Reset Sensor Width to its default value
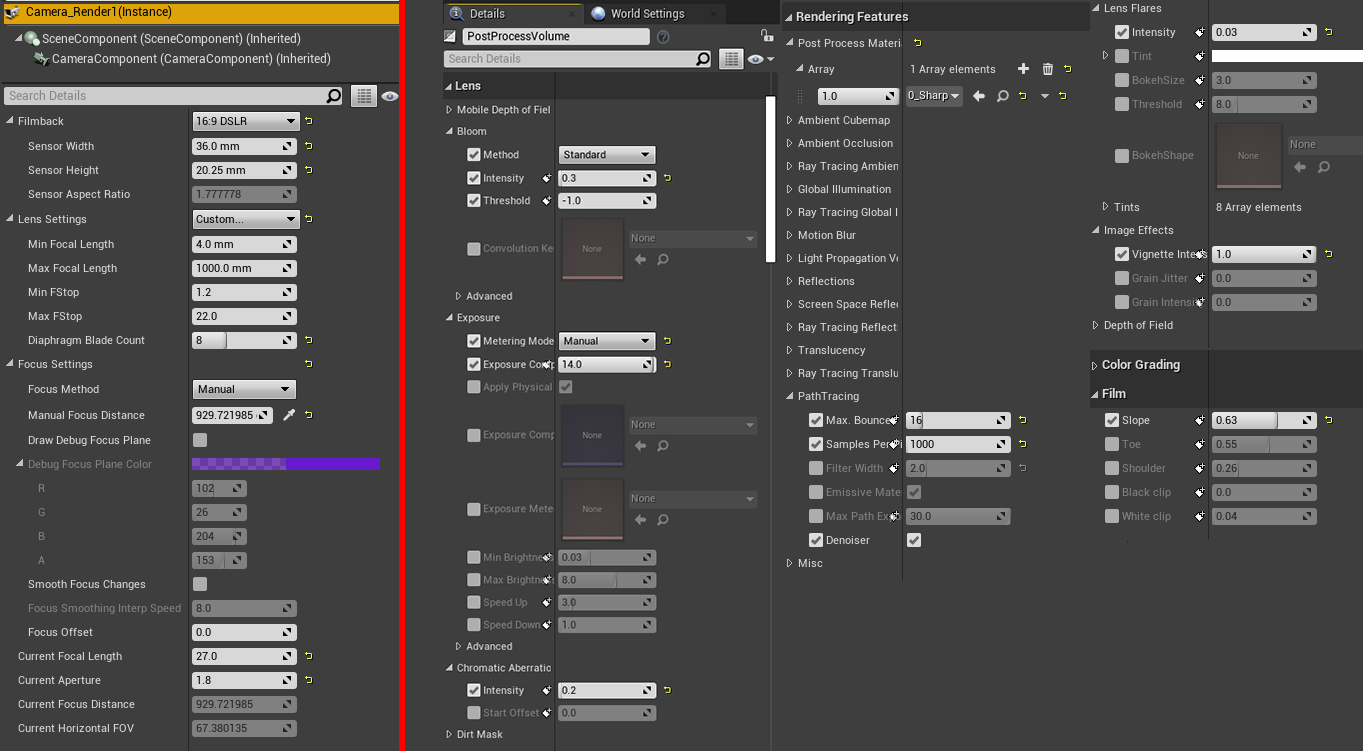Viewport: 1363px width, 751px height. coord(308,146)
